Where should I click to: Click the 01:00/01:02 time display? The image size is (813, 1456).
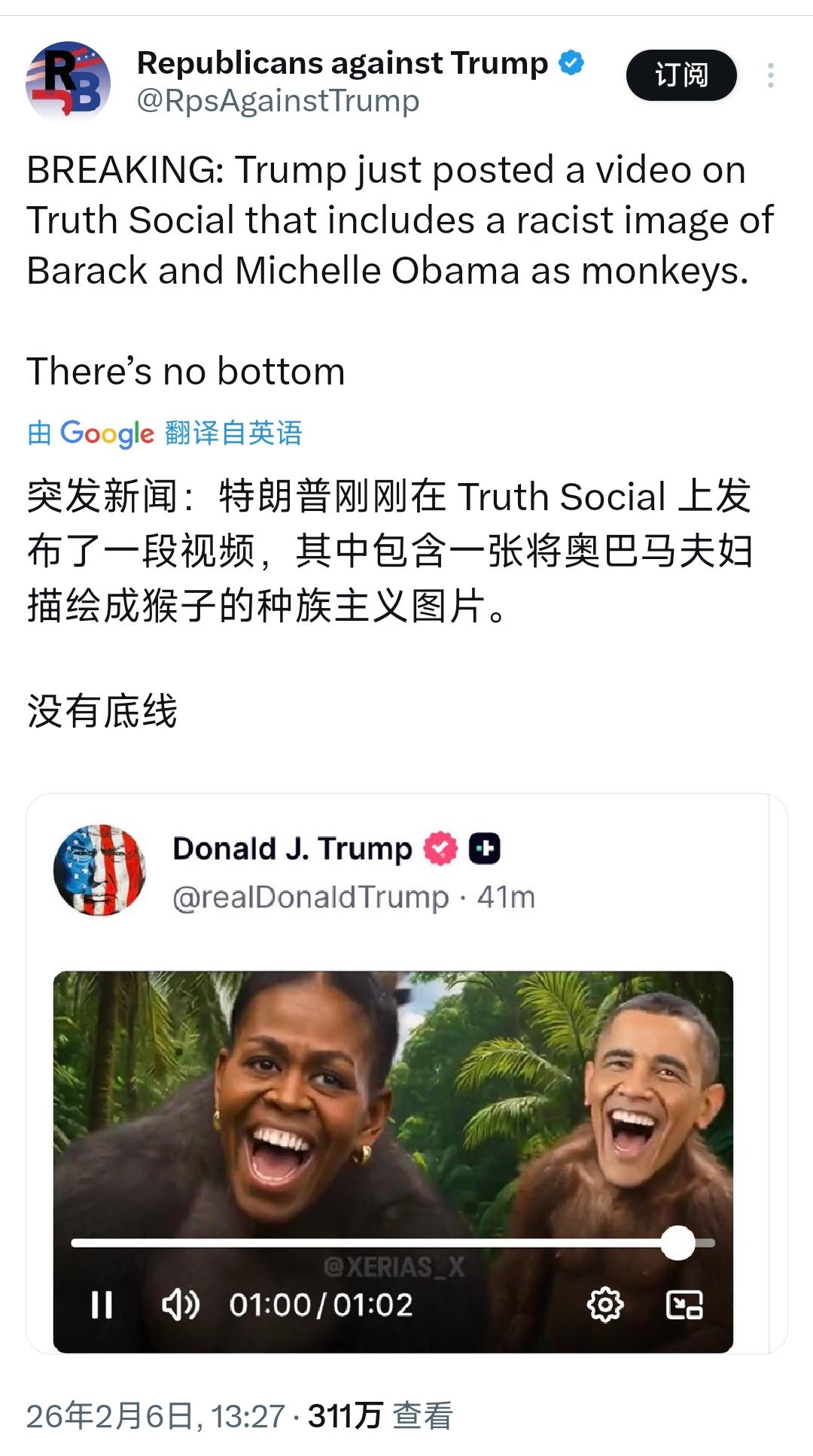click(x=321, y=1305)
